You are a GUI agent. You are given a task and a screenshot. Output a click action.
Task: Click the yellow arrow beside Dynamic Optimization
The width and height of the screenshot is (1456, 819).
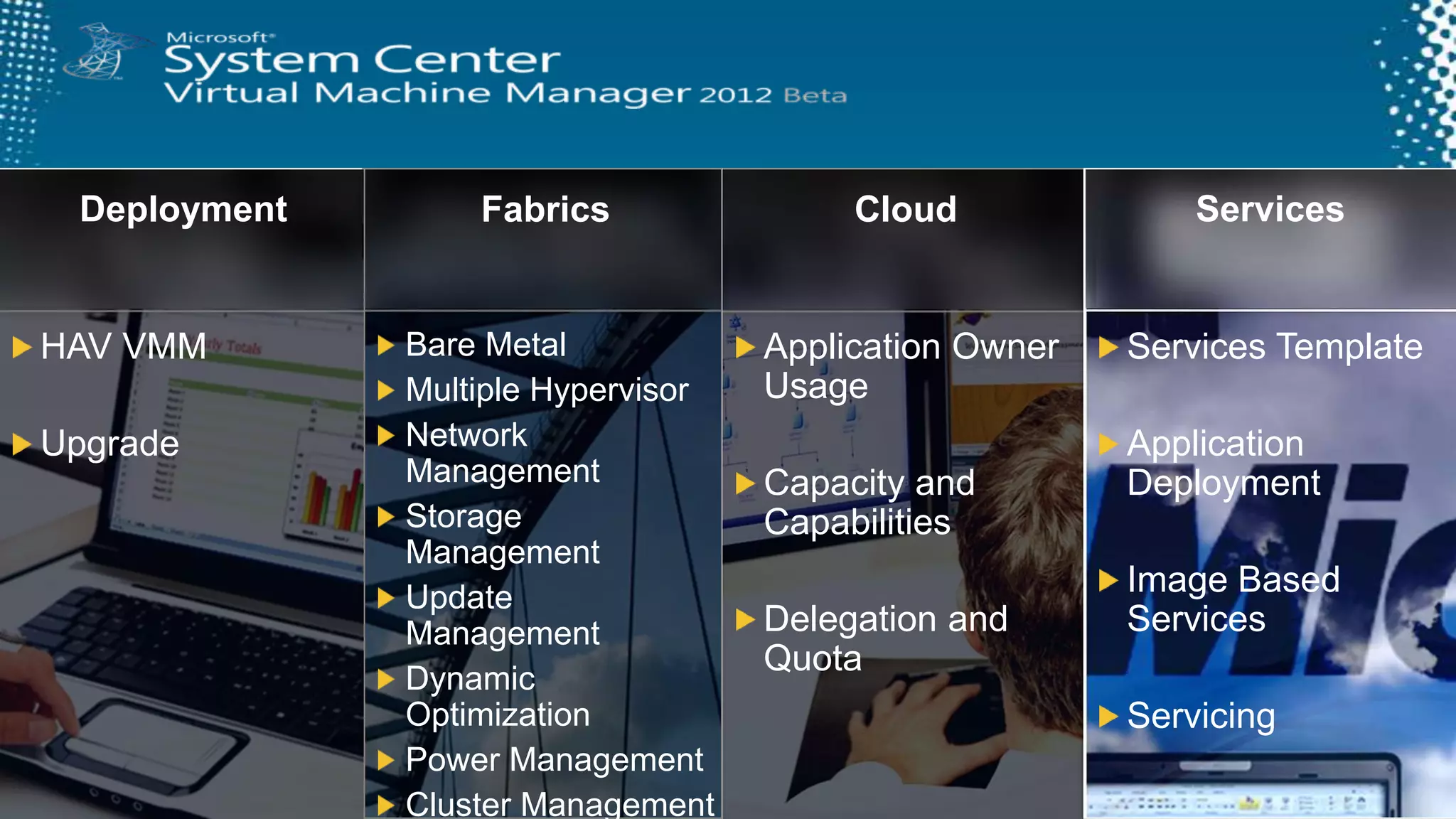(386, 680)
